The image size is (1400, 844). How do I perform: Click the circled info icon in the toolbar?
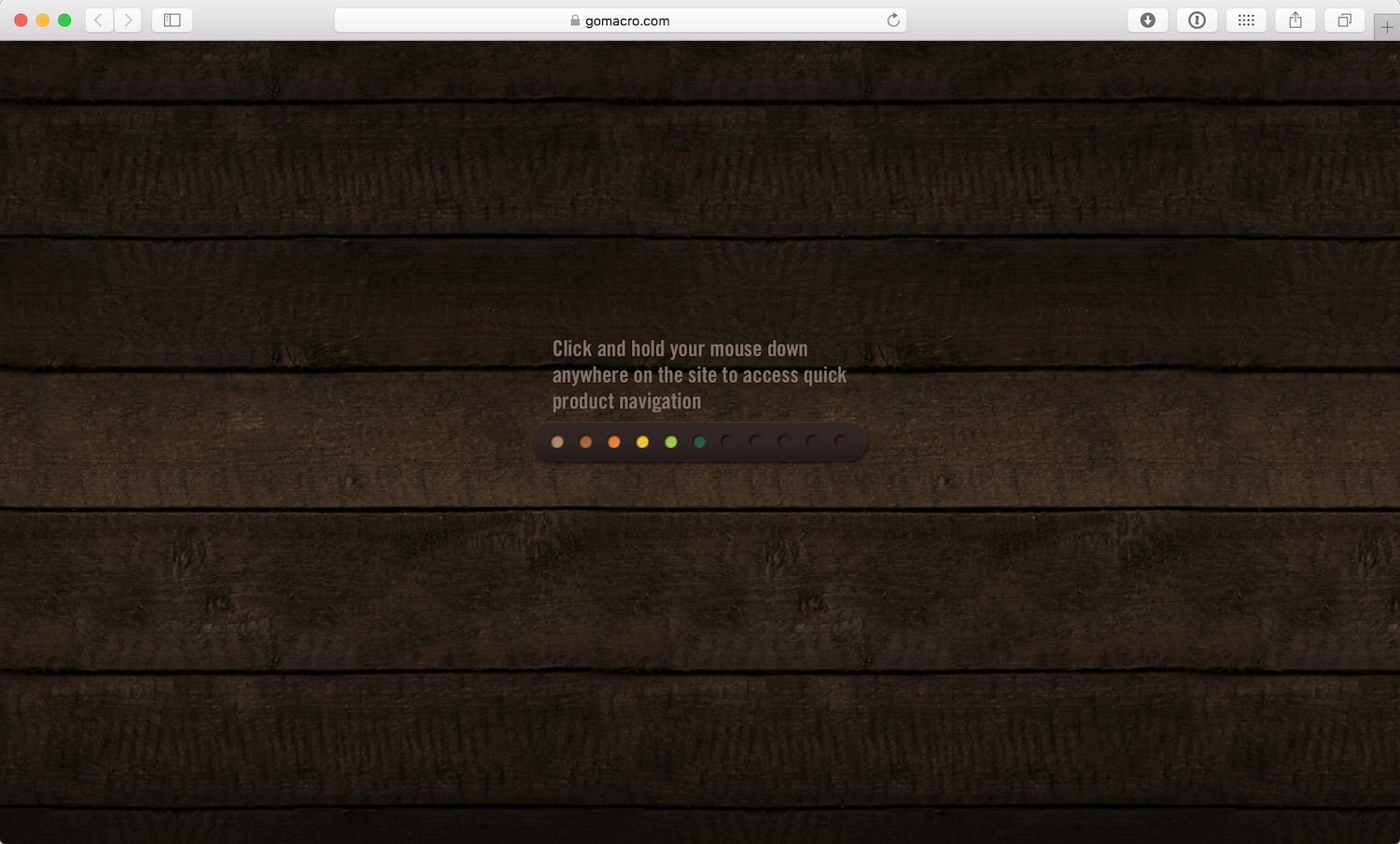coord(1197,20)
